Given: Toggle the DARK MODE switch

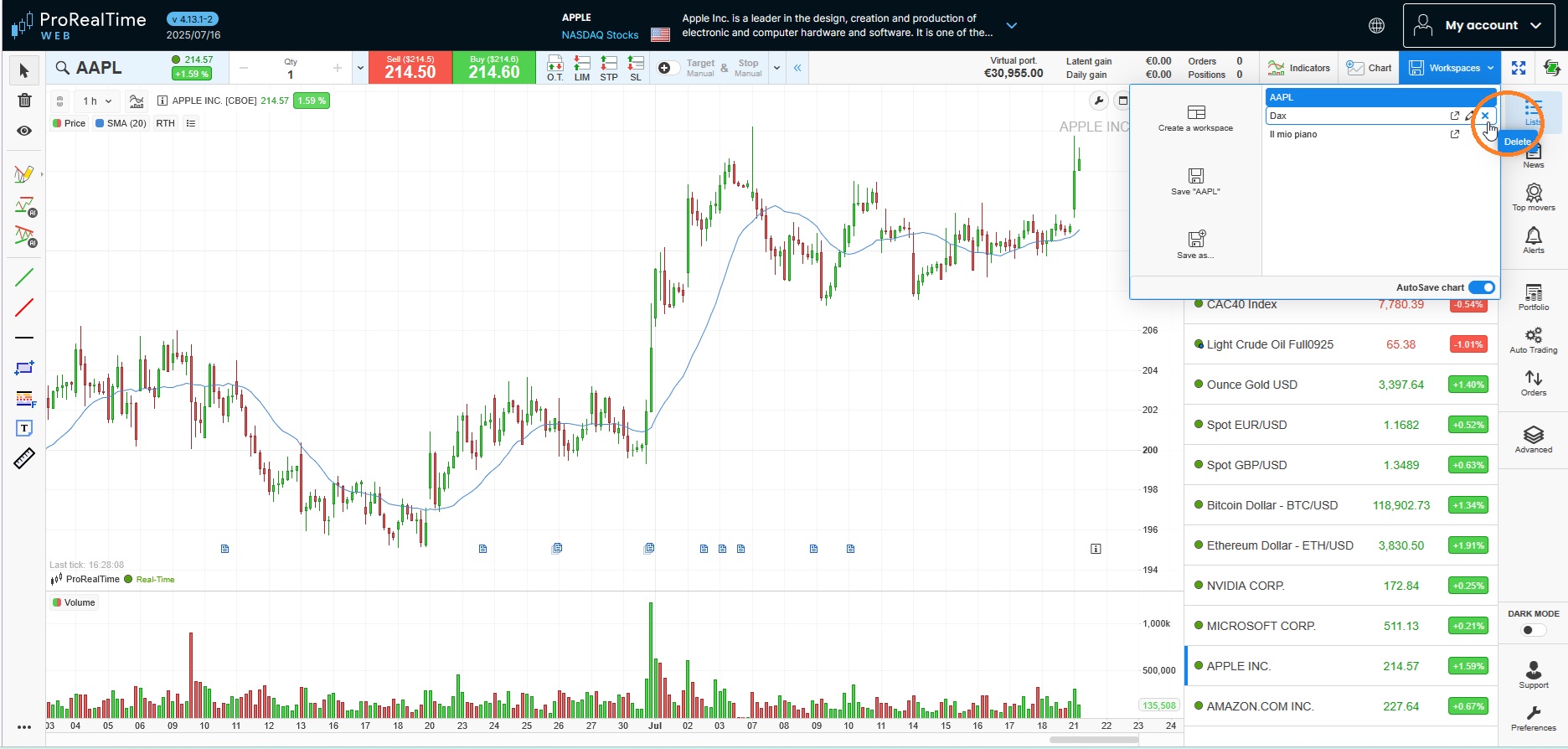Looking at the screenshot, I should pyautogui.click(x=1533, y=630).
